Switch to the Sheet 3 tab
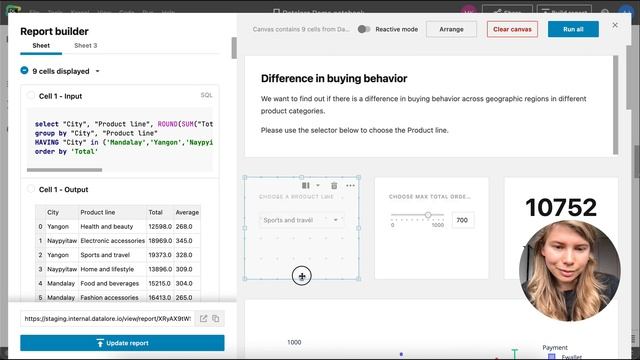This screenshot has width=640, height=360. (86, 46)
